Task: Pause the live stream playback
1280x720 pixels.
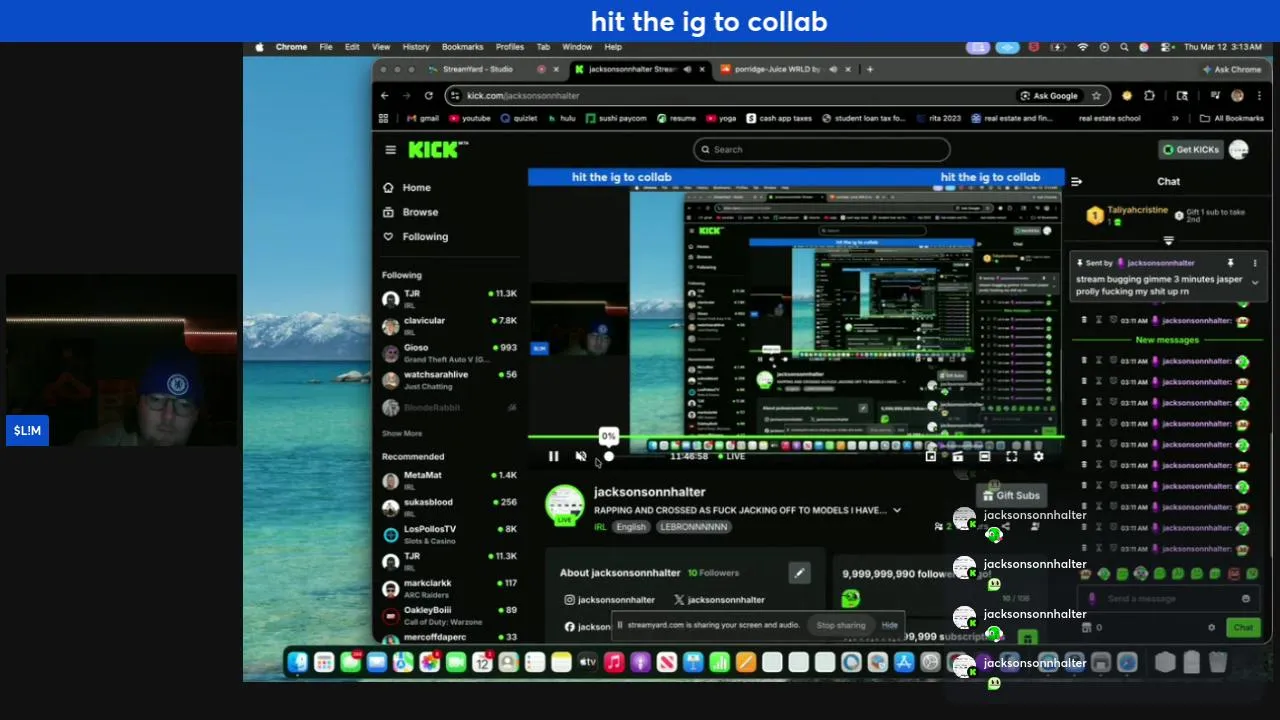Action: click(x=553, y=456)
